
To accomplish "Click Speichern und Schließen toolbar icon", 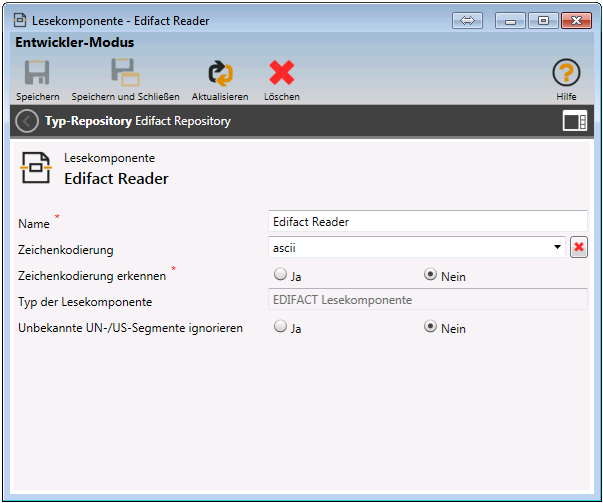I will [125, 73].
